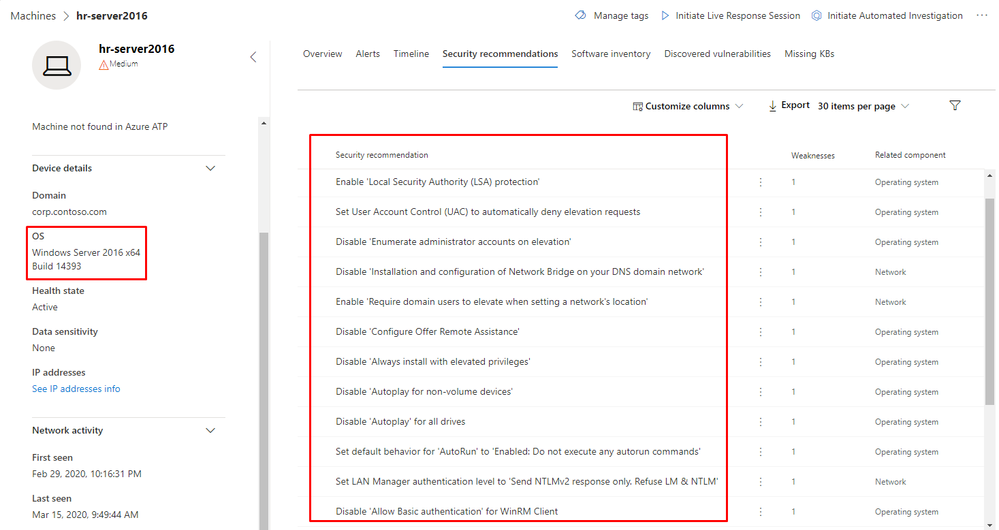
Task: Collapse the Network activity section
Action: point(210,431)
